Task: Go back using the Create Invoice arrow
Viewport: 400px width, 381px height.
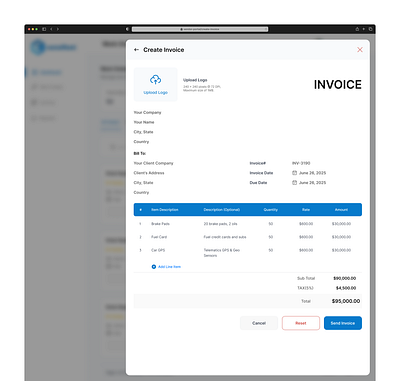Action: [136, 50]
